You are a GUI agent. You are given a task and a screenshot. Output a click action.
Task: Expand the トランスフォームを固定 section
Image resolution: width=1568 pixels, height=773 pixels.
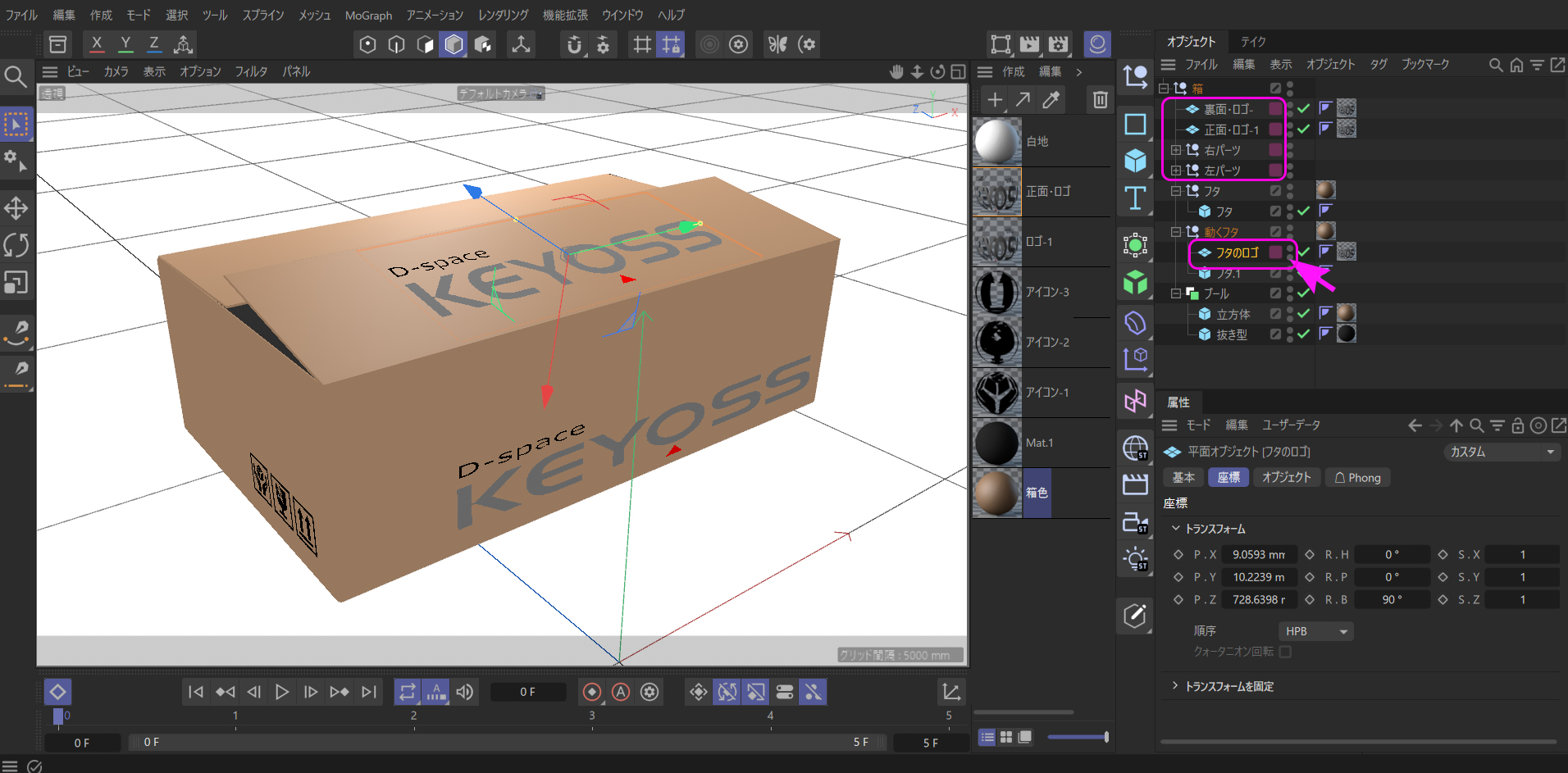(1175, 686)
